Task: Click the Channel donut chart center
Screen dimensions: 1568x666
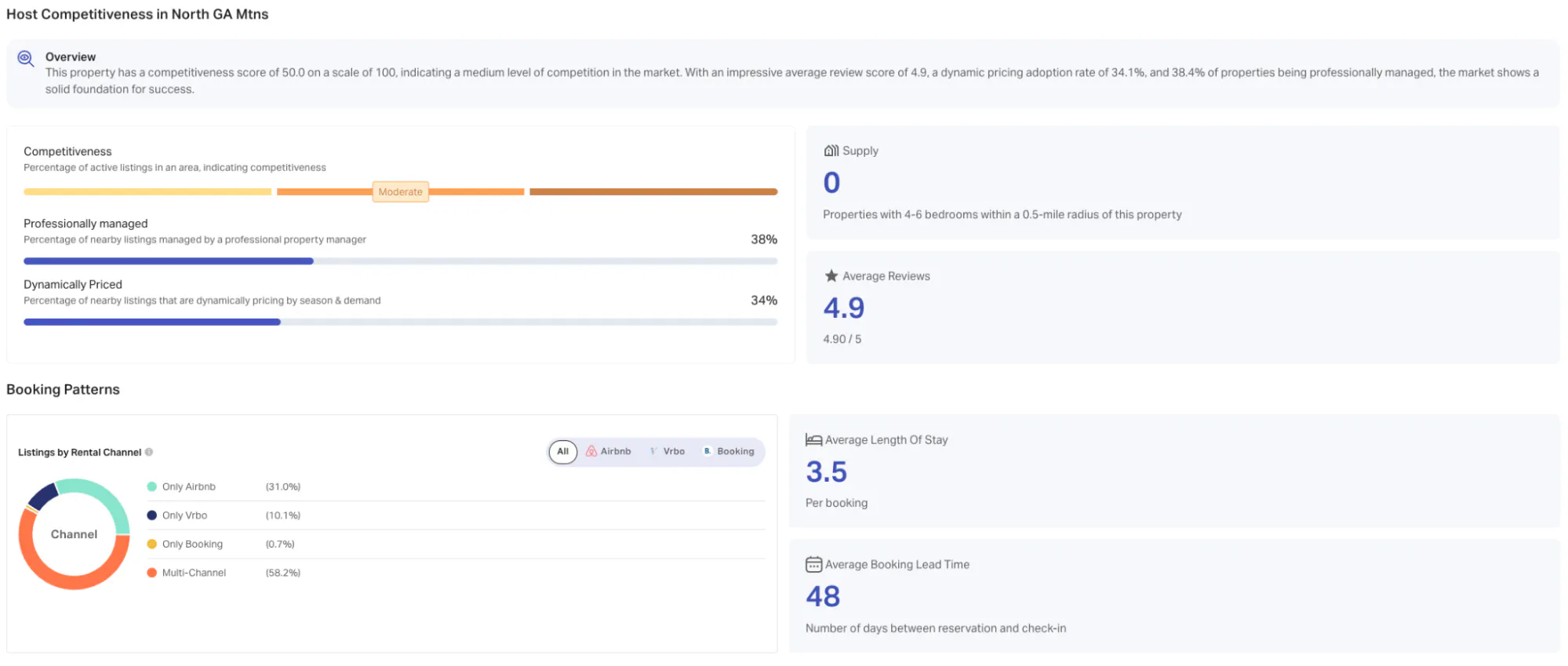Action: point(75,534)
